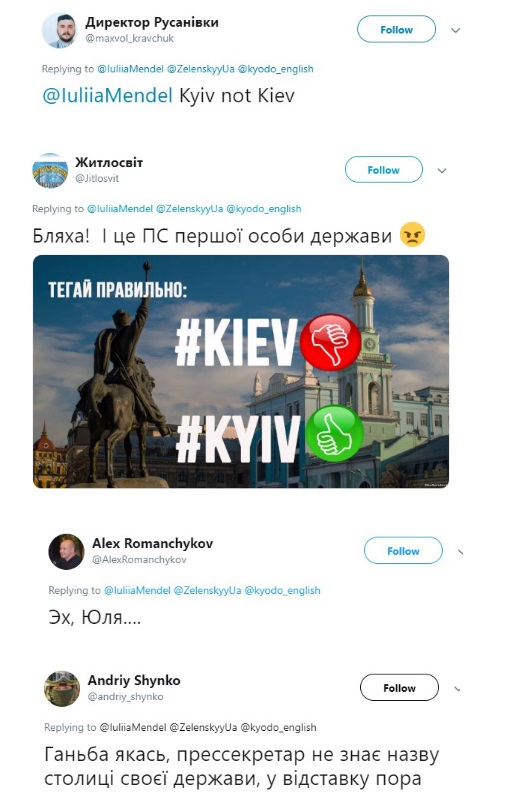The width and height of the screenshot is (515, 798).
Task: Follow Andriy Shynko
Action: 399,688
